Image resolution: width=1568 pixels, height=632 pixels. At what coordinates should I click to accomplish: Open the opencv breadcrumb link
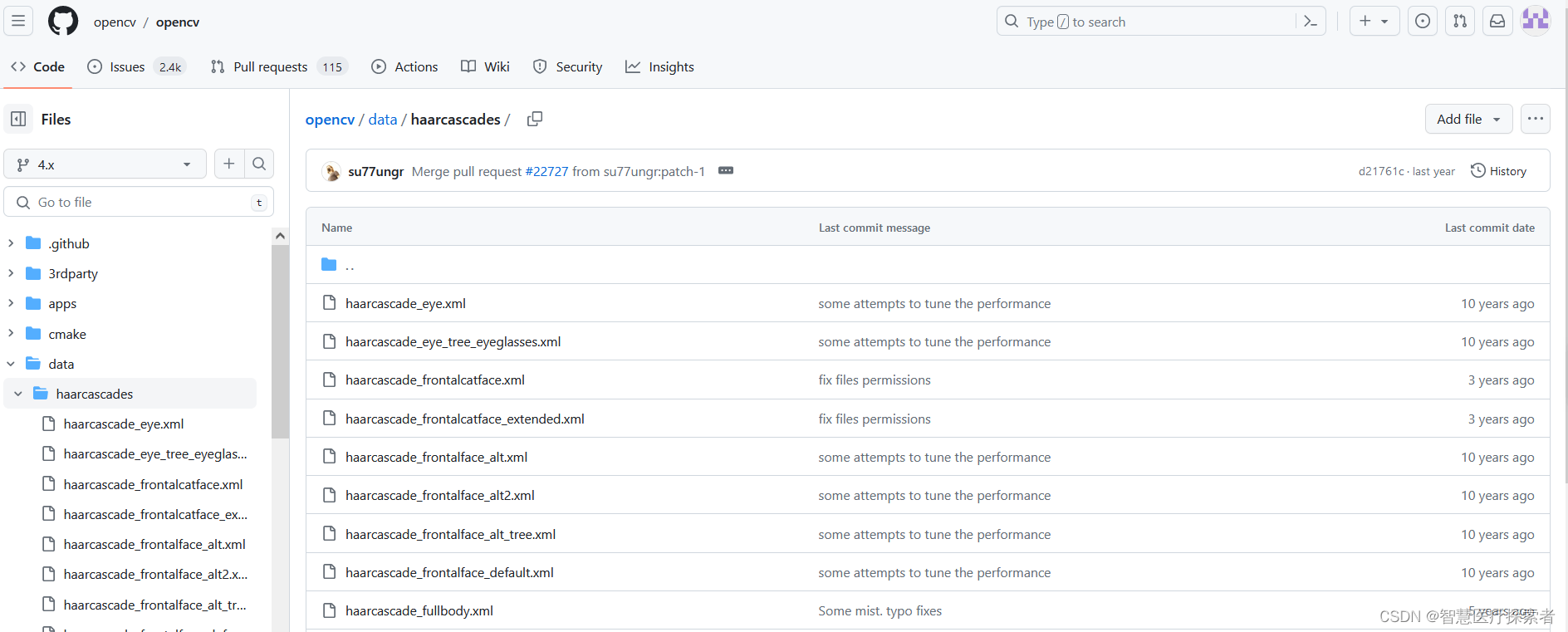pos(330,119)
